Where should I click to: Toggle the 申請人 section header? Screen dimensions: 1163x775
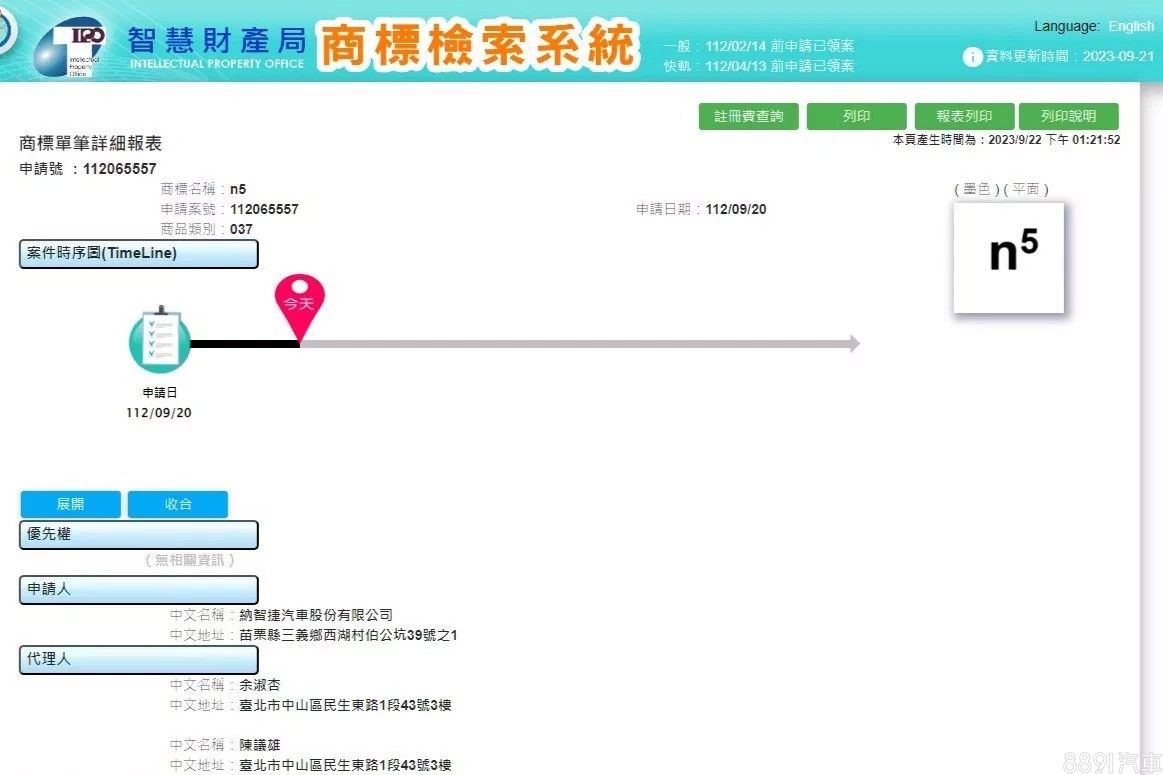tap(139, 590)
